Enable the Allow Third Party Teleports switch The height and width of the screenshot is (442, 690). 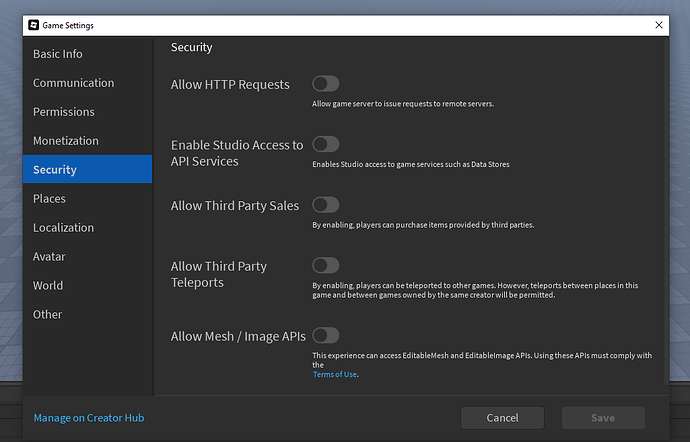tap(326, 265)
